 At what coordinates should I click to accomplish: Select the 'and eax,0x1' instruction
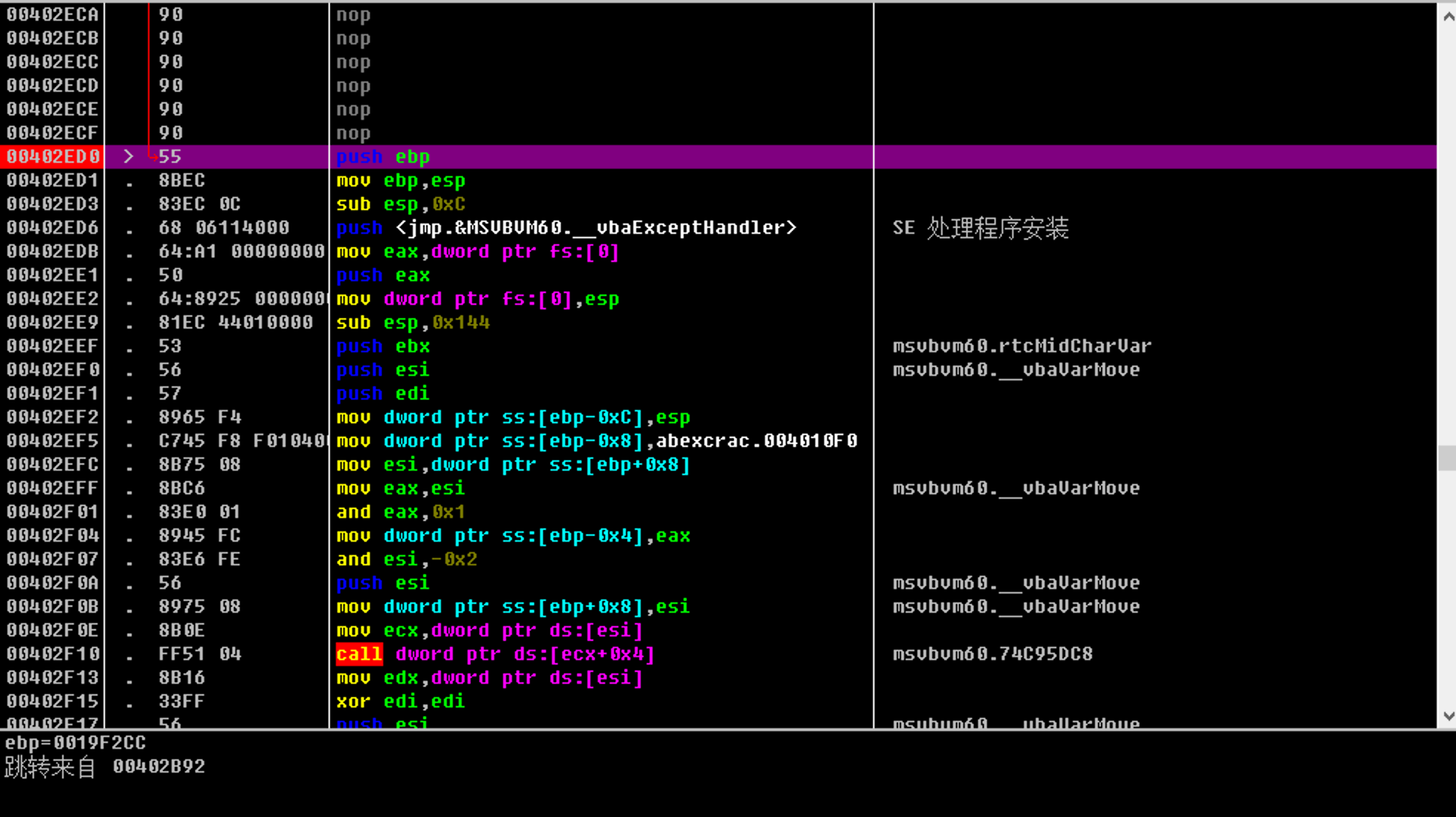coord(400,512)
